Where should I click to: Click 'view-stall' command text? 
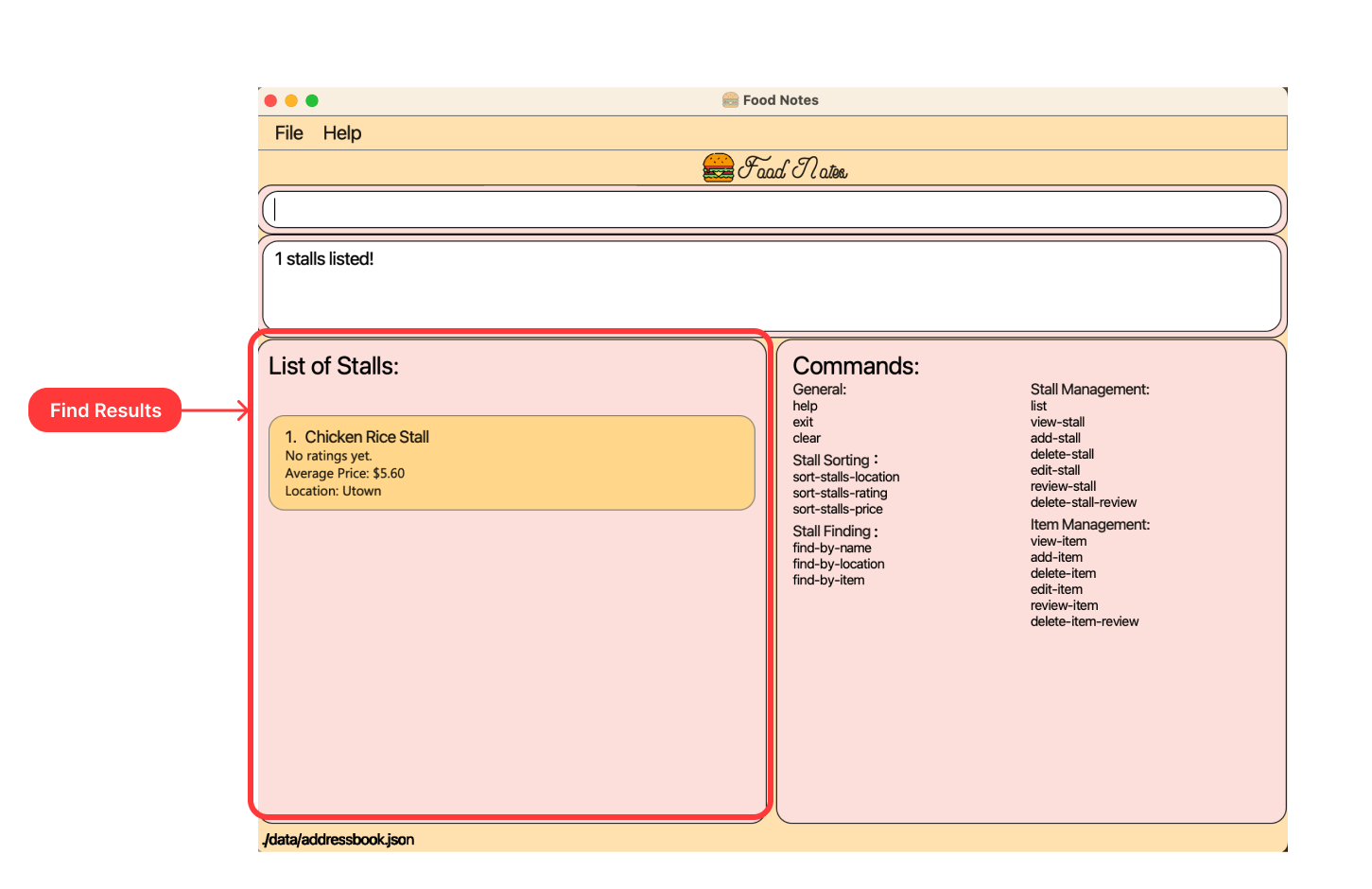[1057, 423]
